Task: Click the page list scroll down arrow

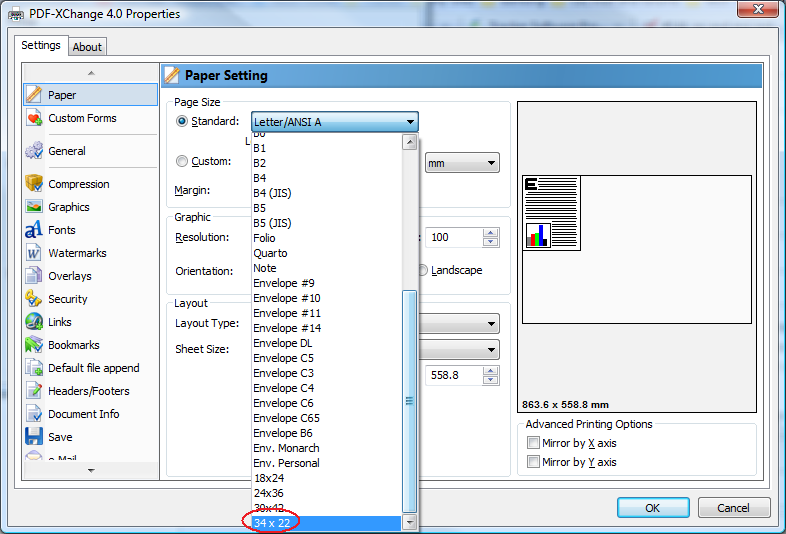Action: point(410,522)
